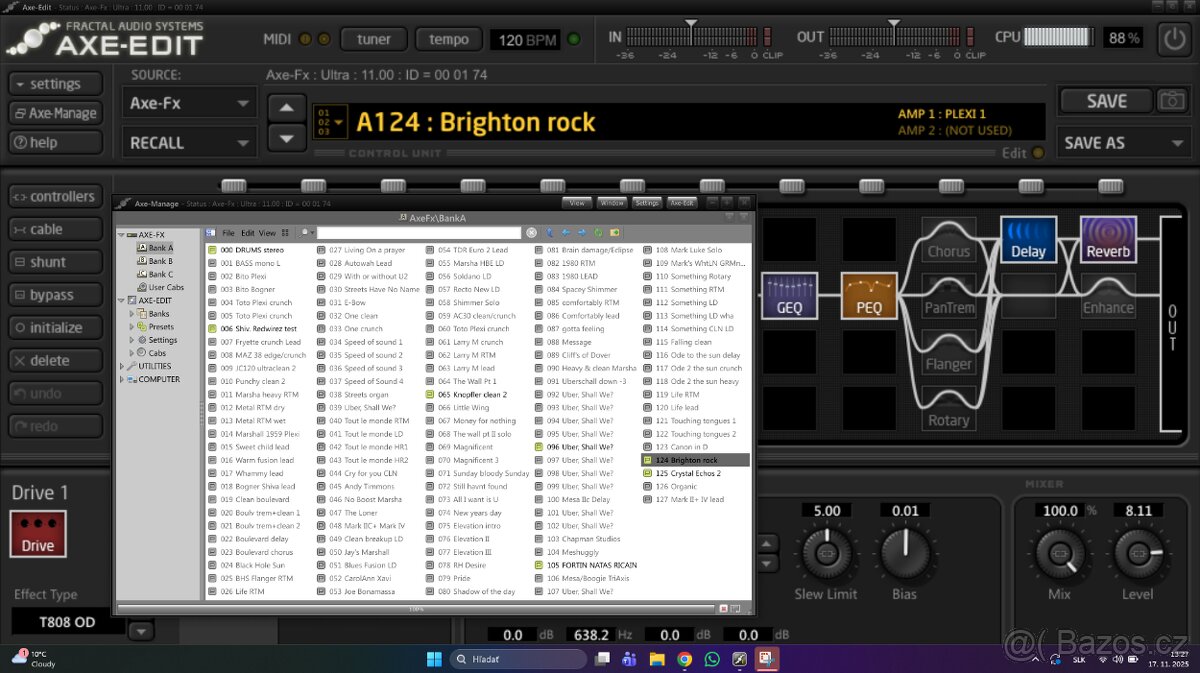This screenshot has height=673, width=1200.
Task: Open the T808 OD effect type dropdown
Action: point(139,629)
